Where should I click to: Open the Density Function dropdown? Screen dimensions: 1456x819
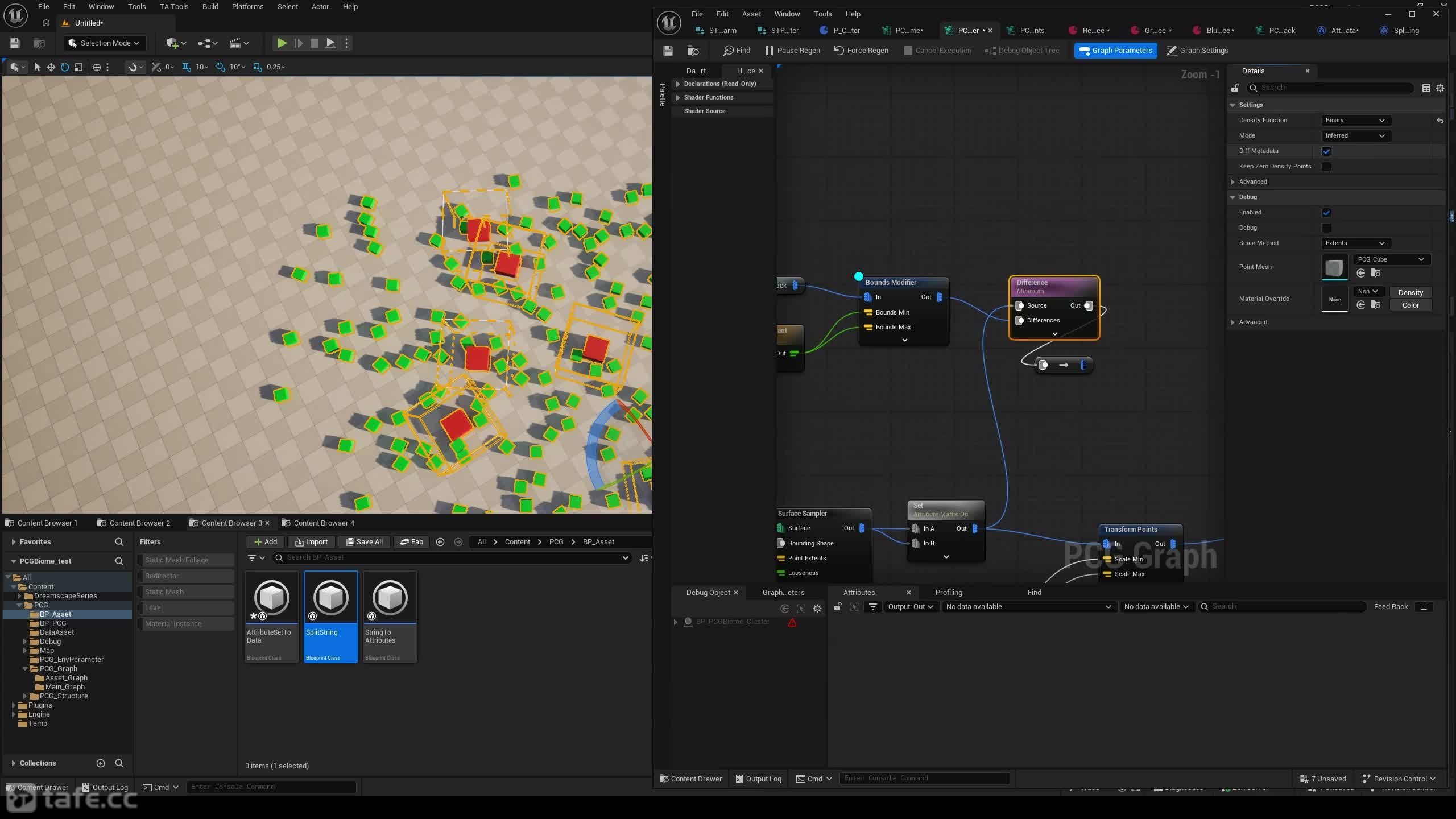(x=1355, y=121)
